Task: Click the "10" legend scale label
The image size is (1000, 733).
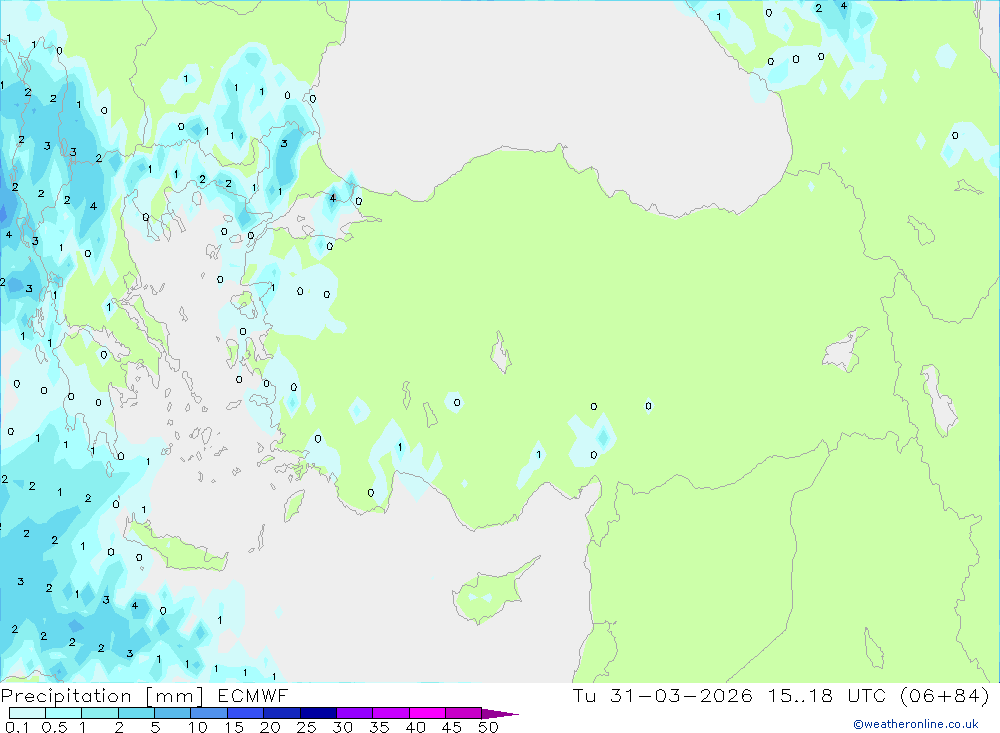Action: coord(198,727)
